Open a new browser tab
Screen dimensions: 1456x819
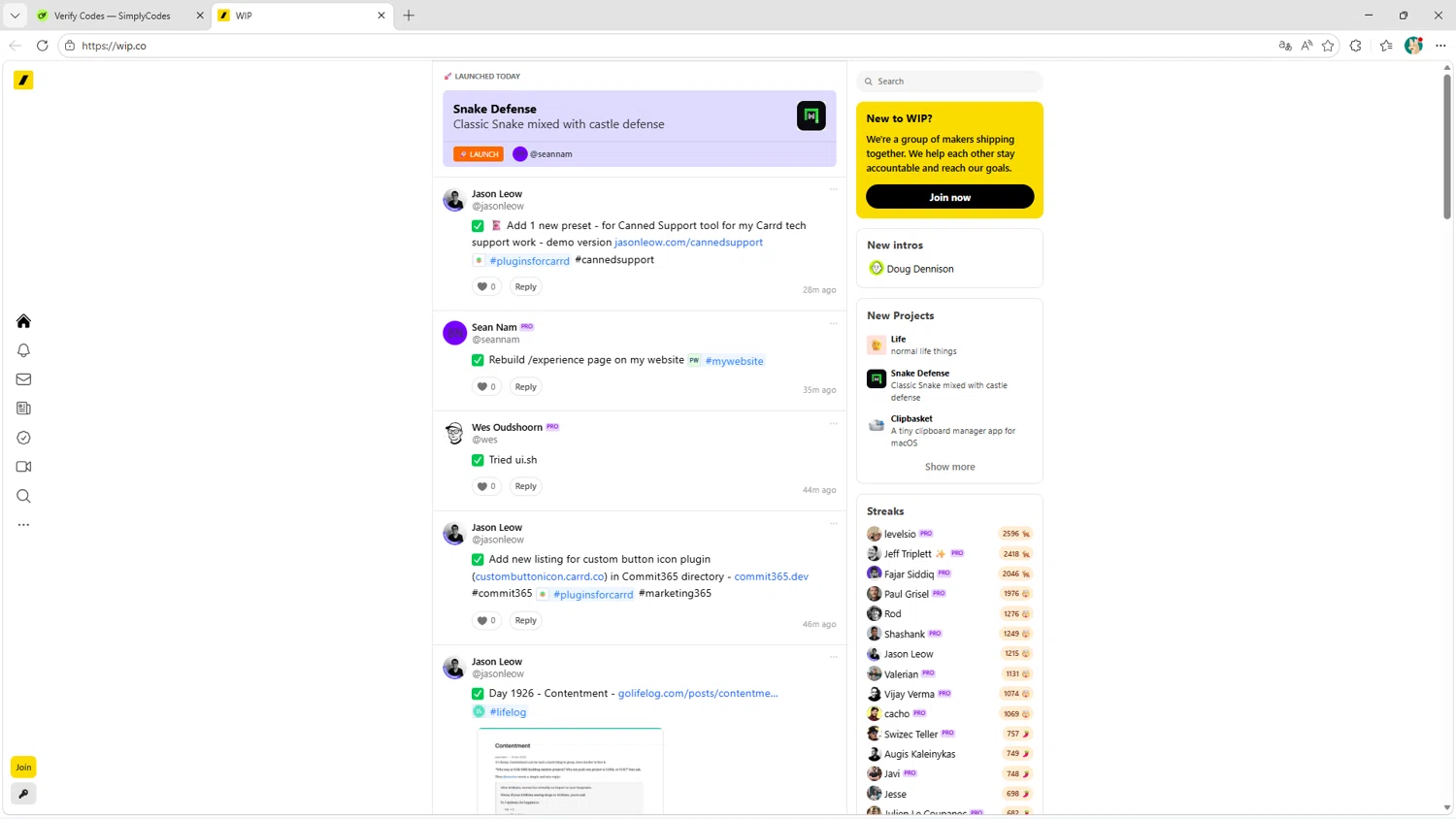coord(409,16)
